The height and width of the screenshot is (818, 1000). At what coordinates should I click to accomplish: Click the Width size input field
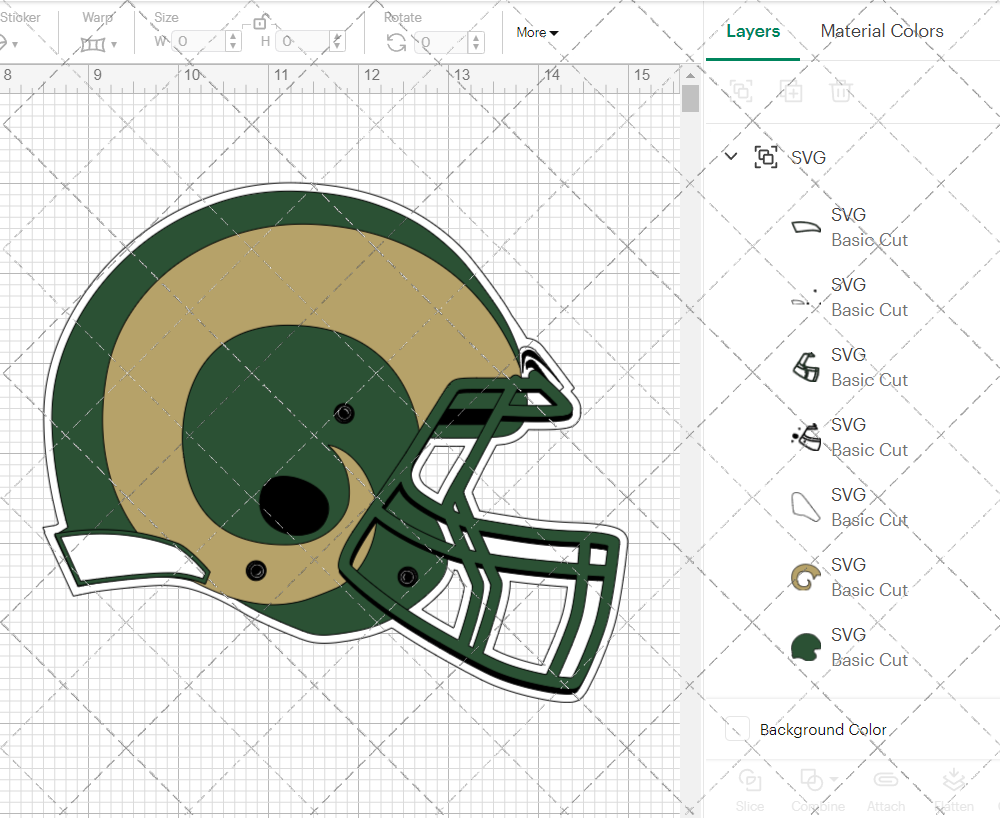(x=199, y=42)
